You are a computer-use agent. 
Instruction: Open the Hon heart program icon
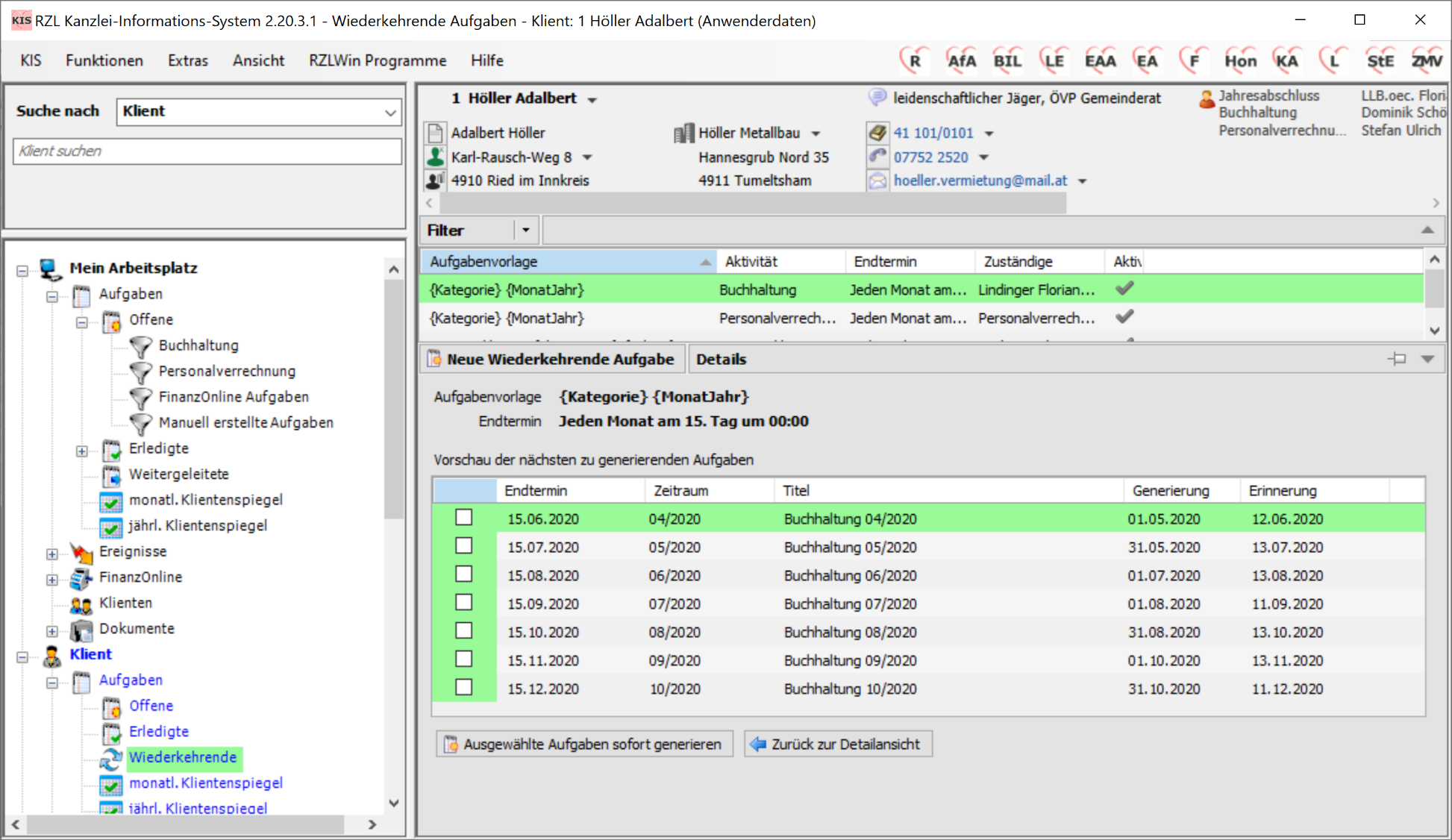pyautogui.click(x=1239, y=60)
